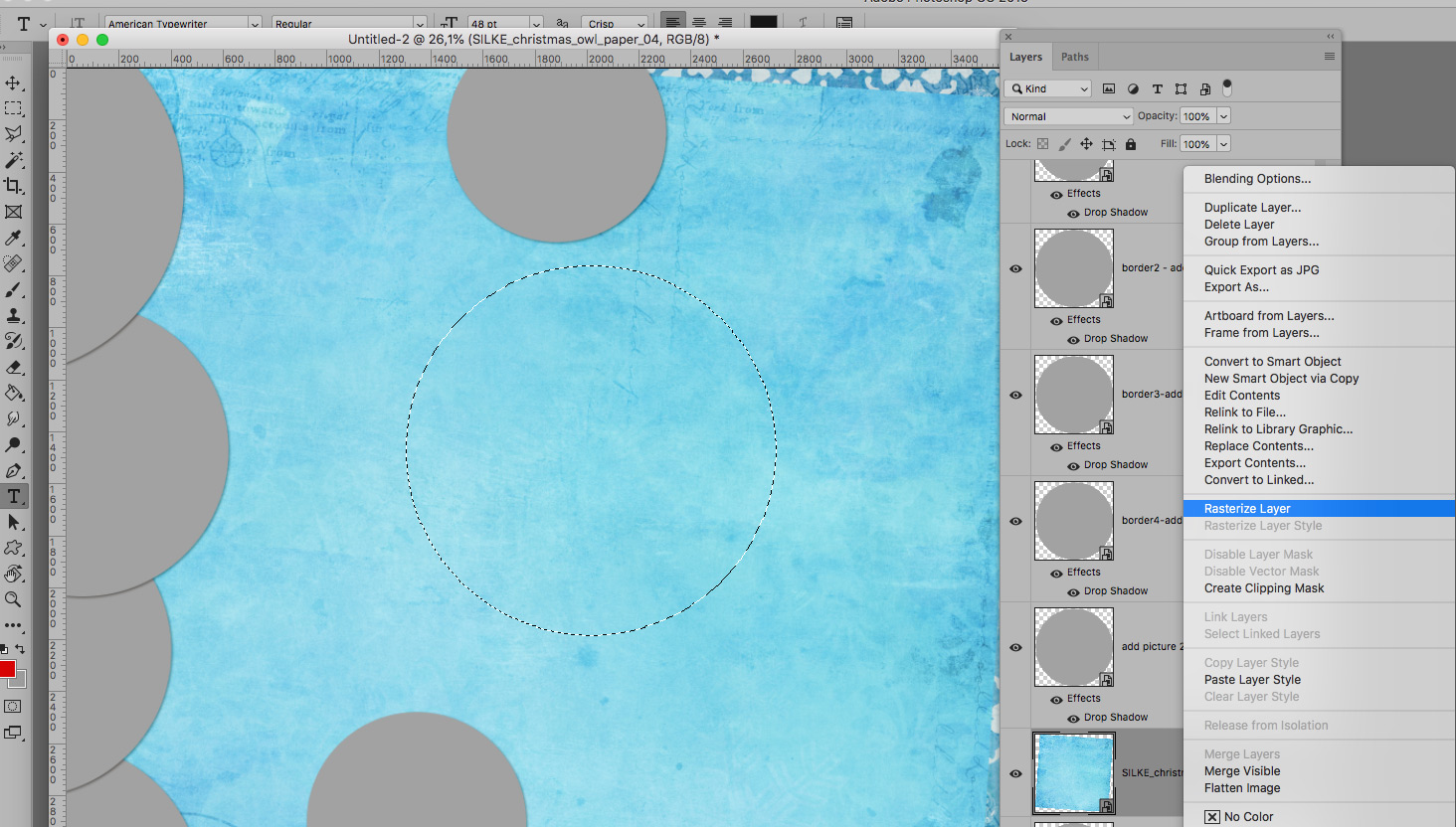This screenshot has height=827, width=1456.
Task: Select the Eyedropper tool
Action: [14, 238]
